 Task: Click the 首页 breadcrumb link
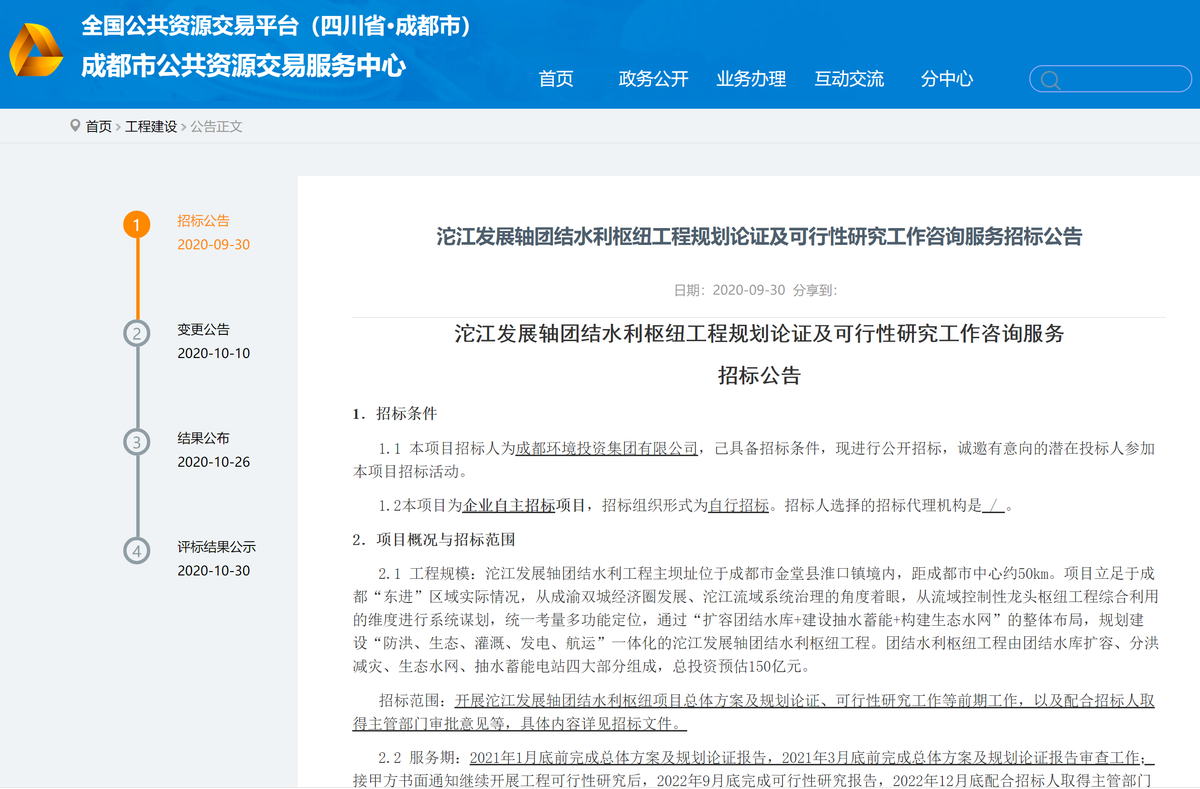pos(98,127)
